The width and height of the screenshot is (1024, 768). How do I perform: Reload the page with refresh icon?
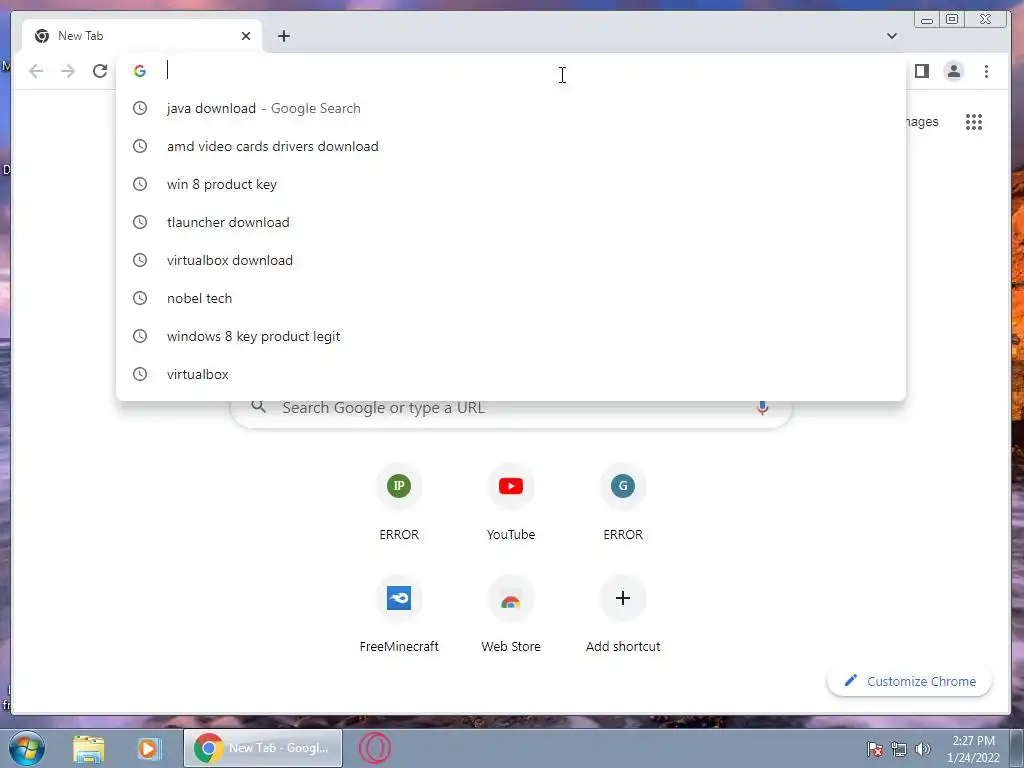100,71
